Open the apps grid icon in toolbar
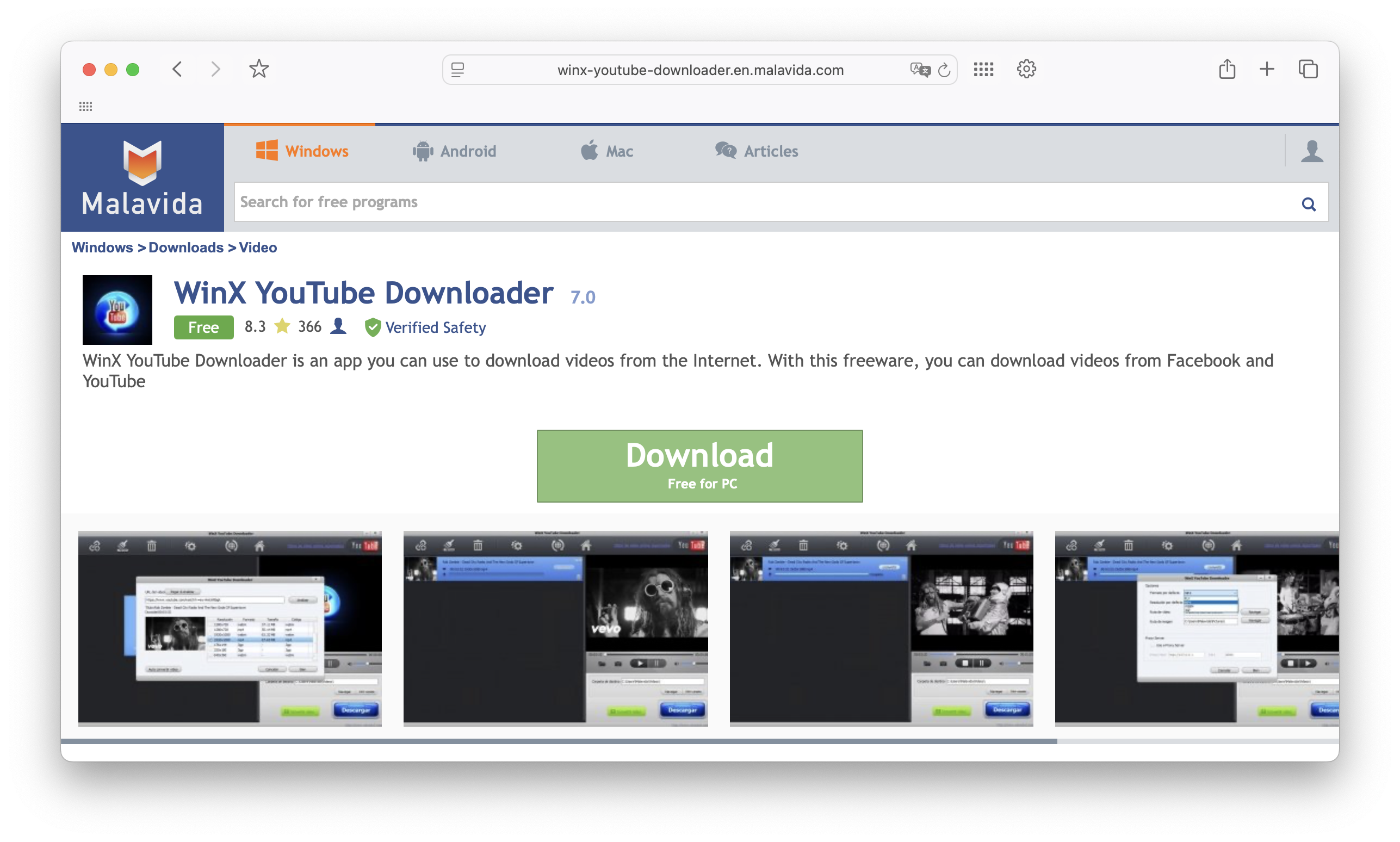 (983, 69)
